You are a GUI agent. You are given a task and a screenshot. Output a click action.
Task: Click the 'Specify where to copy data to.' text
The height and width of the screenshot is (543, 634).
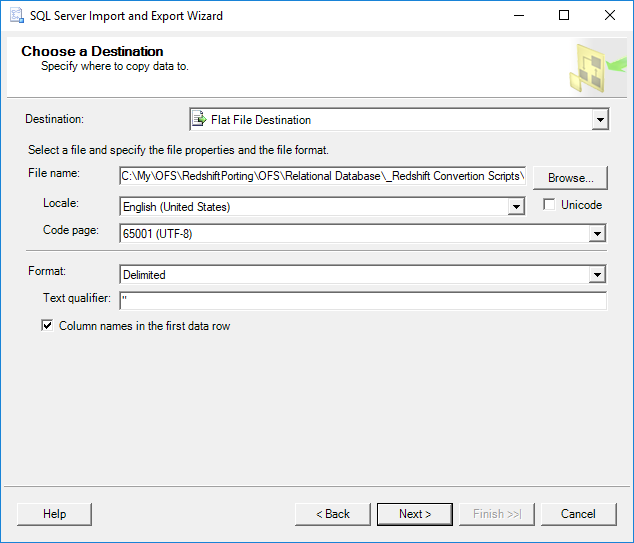pyautogui.click(x=115, y=66)
